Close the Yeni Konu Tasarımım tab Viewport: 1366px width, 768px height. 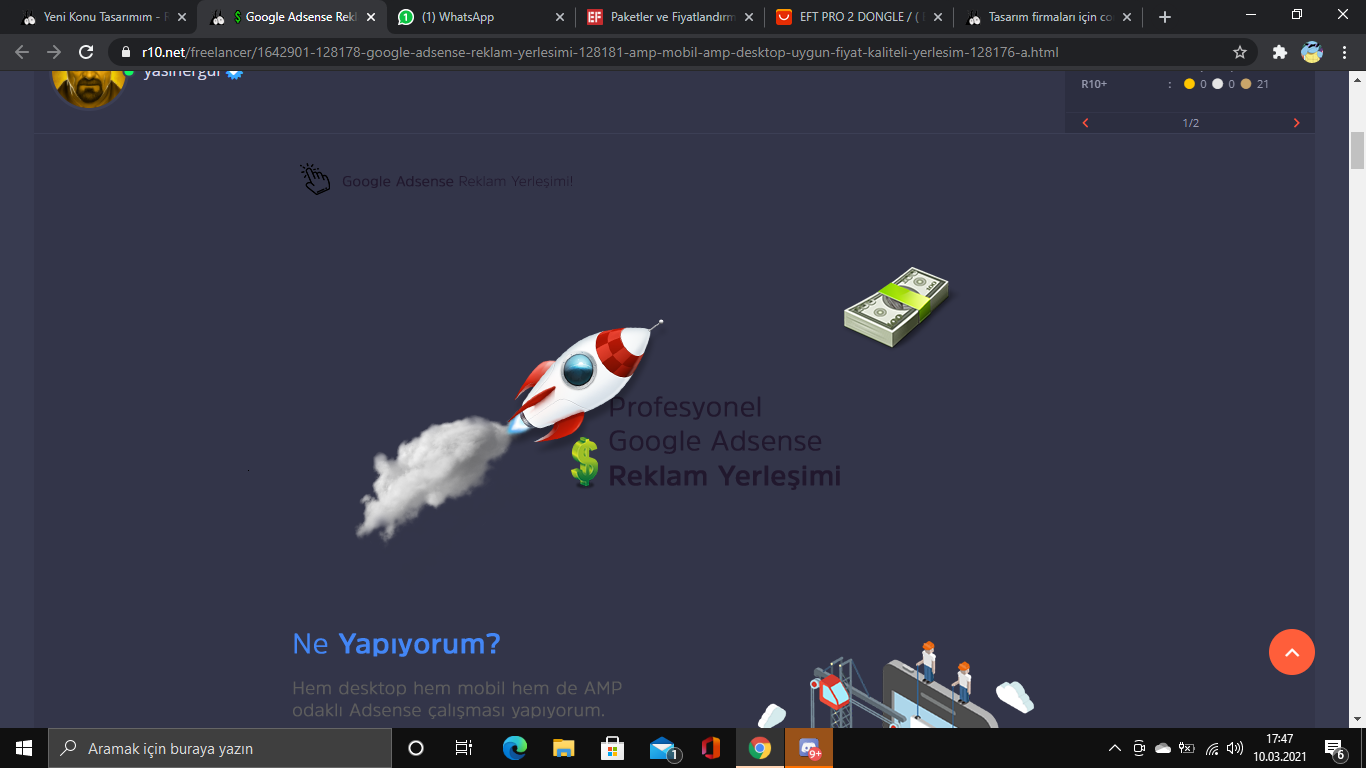click(182, 17)
